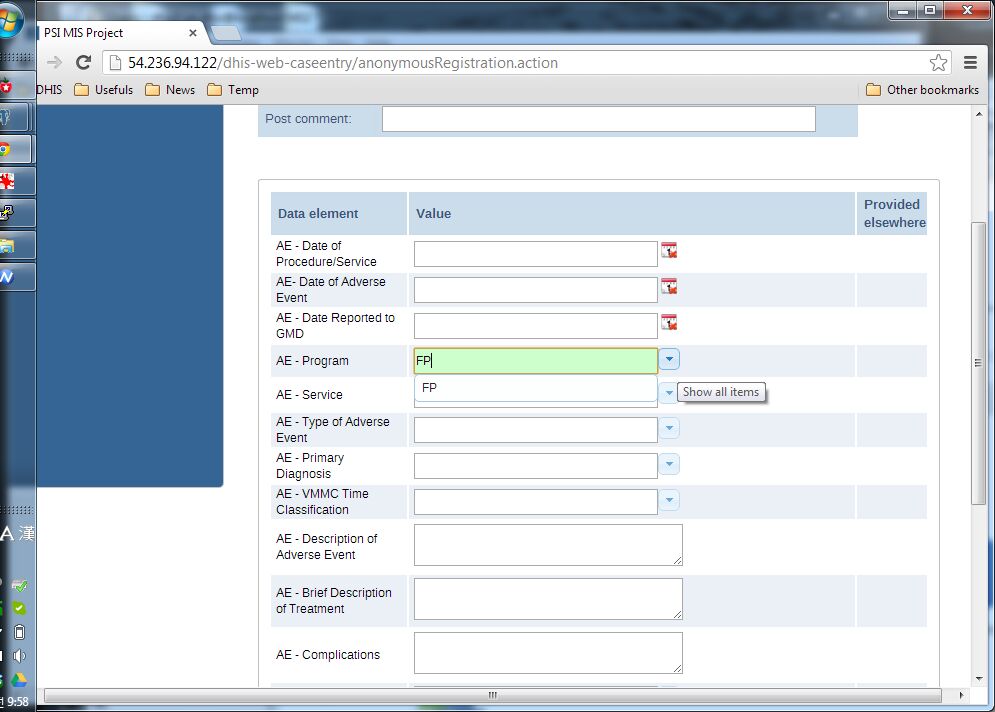The image size is (995, 712).
Task: Click the Post comment text field
Action: pyautogui.click(x=598, y=119)
